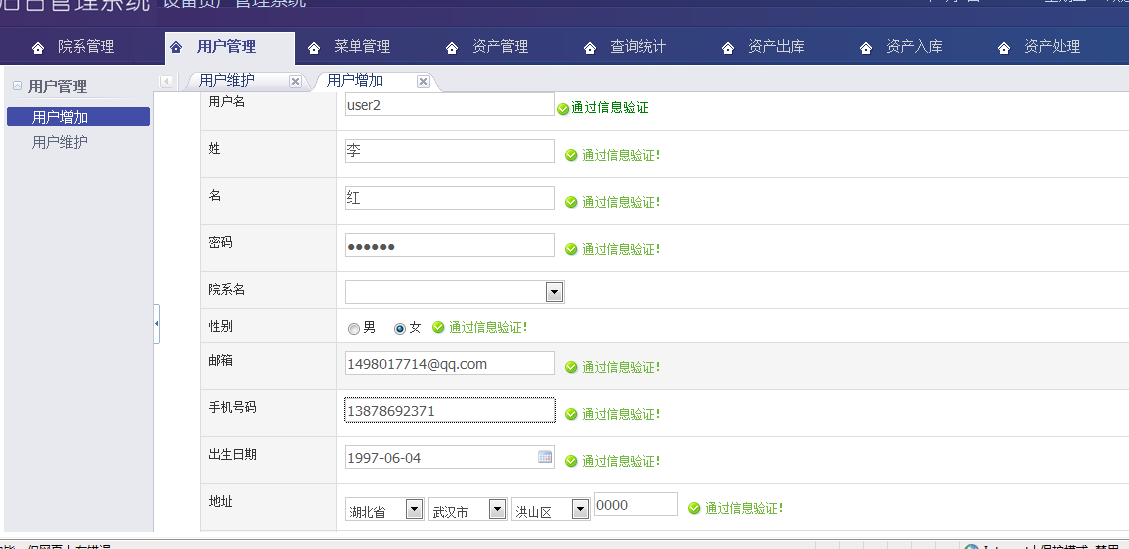This screenshot has width=1129, height=549.
Task: Open the 洪山区 district dropdown
Action: click(580, 509)
